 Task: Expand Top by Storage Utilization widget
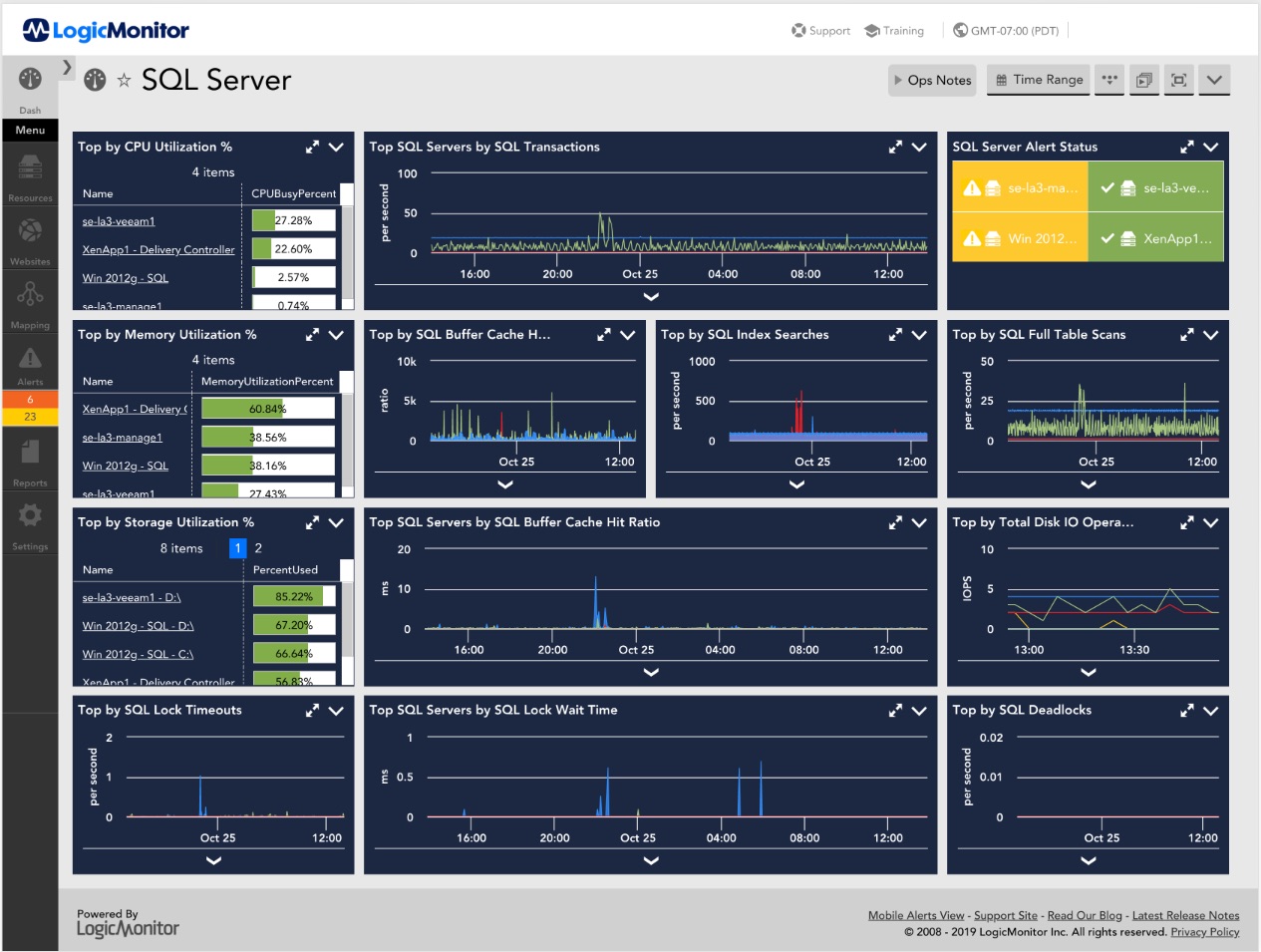tap(312, 522)
